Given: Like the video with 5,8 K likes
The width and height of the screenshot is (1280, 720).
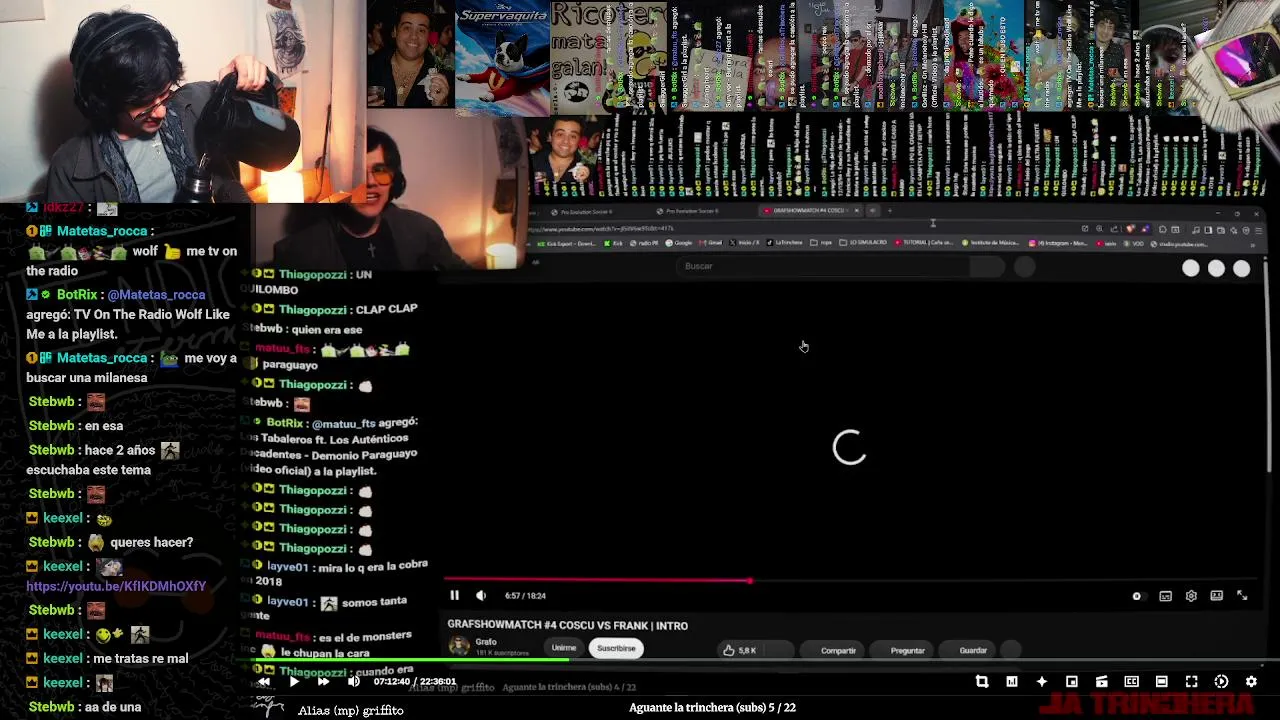Looking at the screenshot, I should click(740, 650).
